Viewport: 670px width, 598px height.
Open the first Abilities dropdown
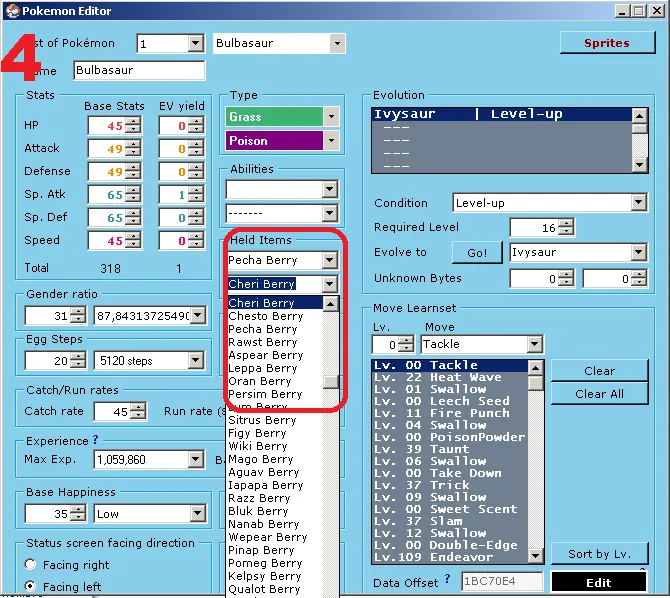tap(329, 189)
